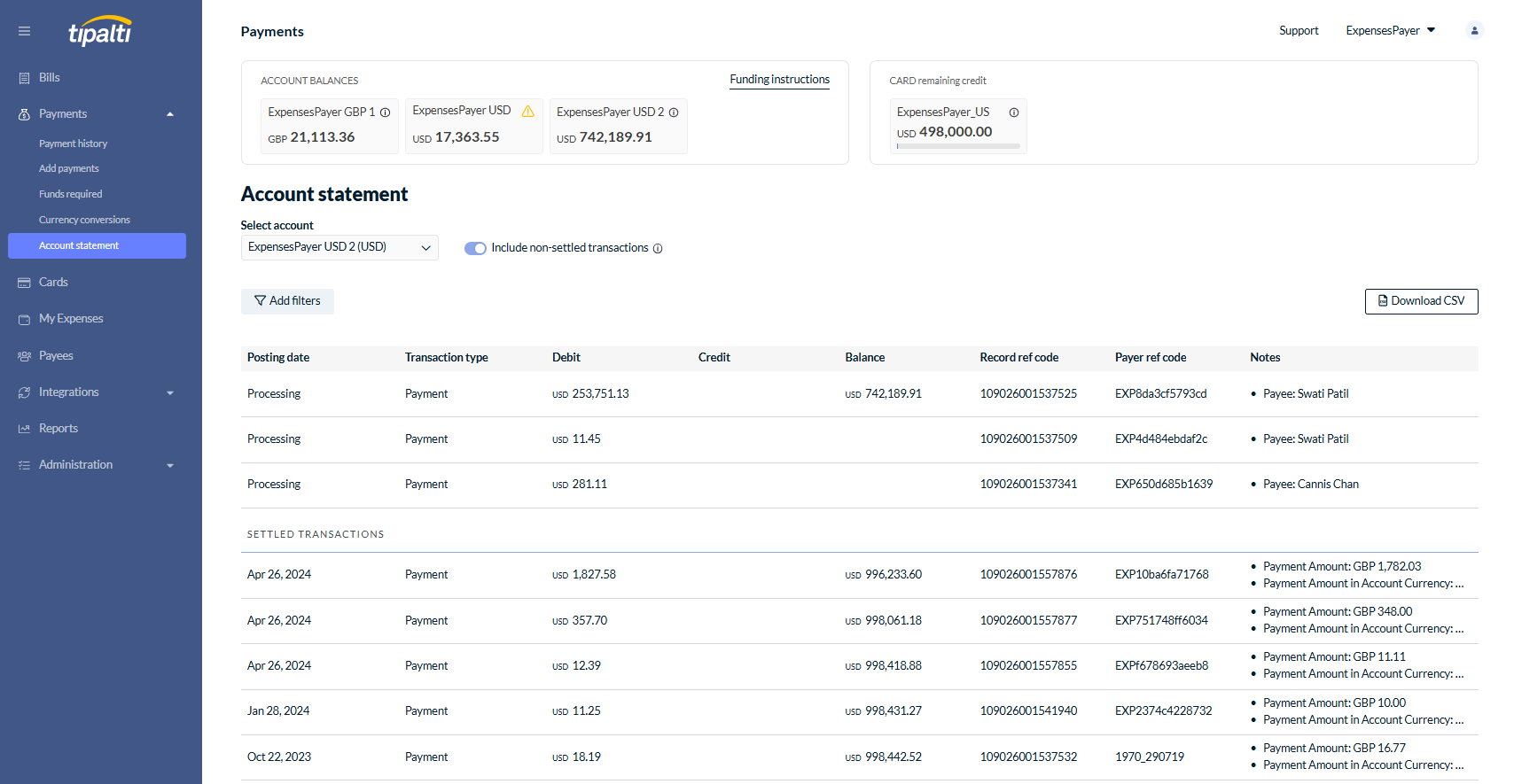Image resolution: width=1514 pixels, height=784 pixels.
Task: Click ExpensesPayer_US credit progress bar
Action: tap(958, 146)
